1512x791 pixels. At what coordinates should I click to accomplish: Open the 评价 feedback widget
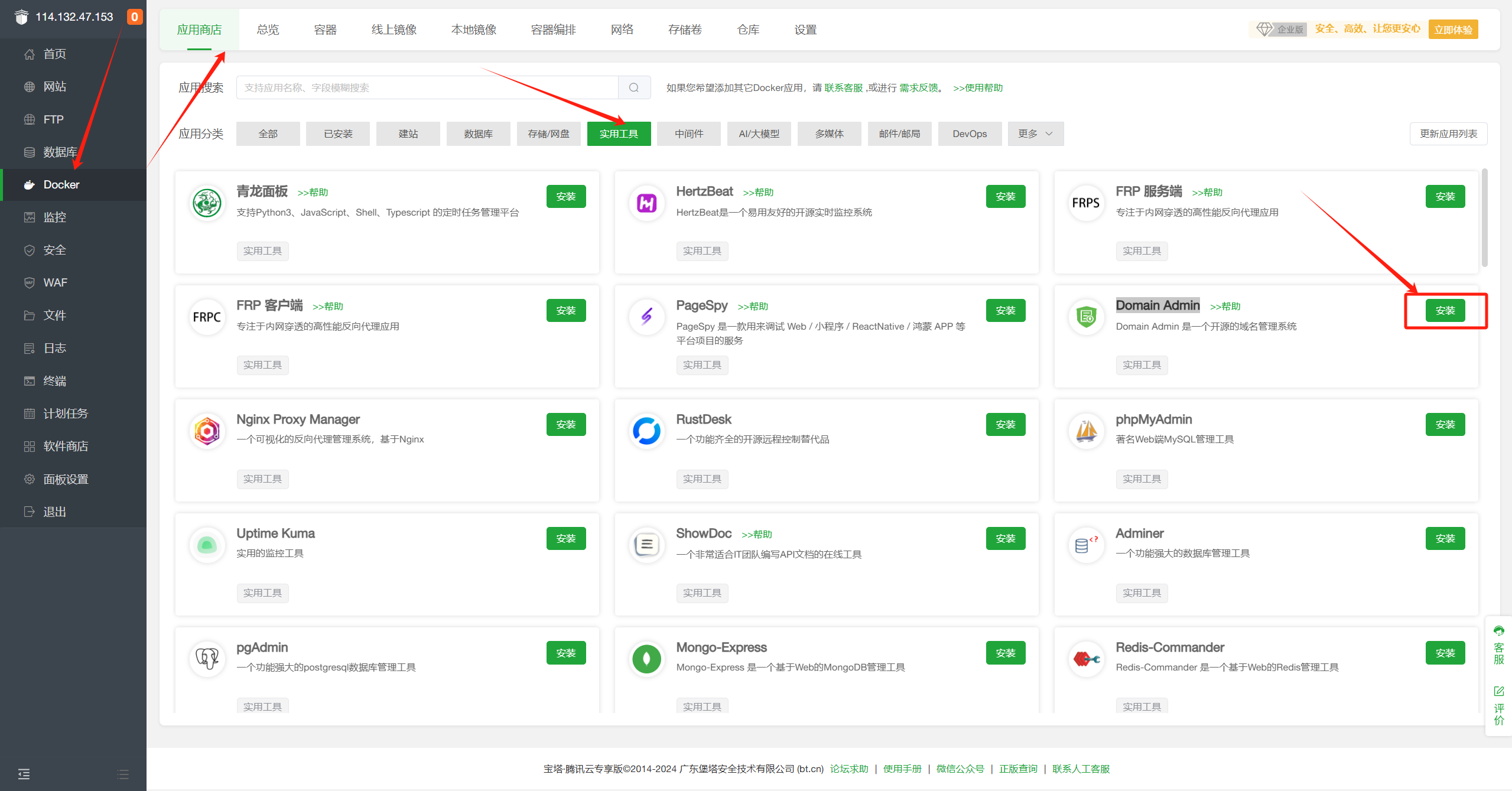click(1499, 706)
